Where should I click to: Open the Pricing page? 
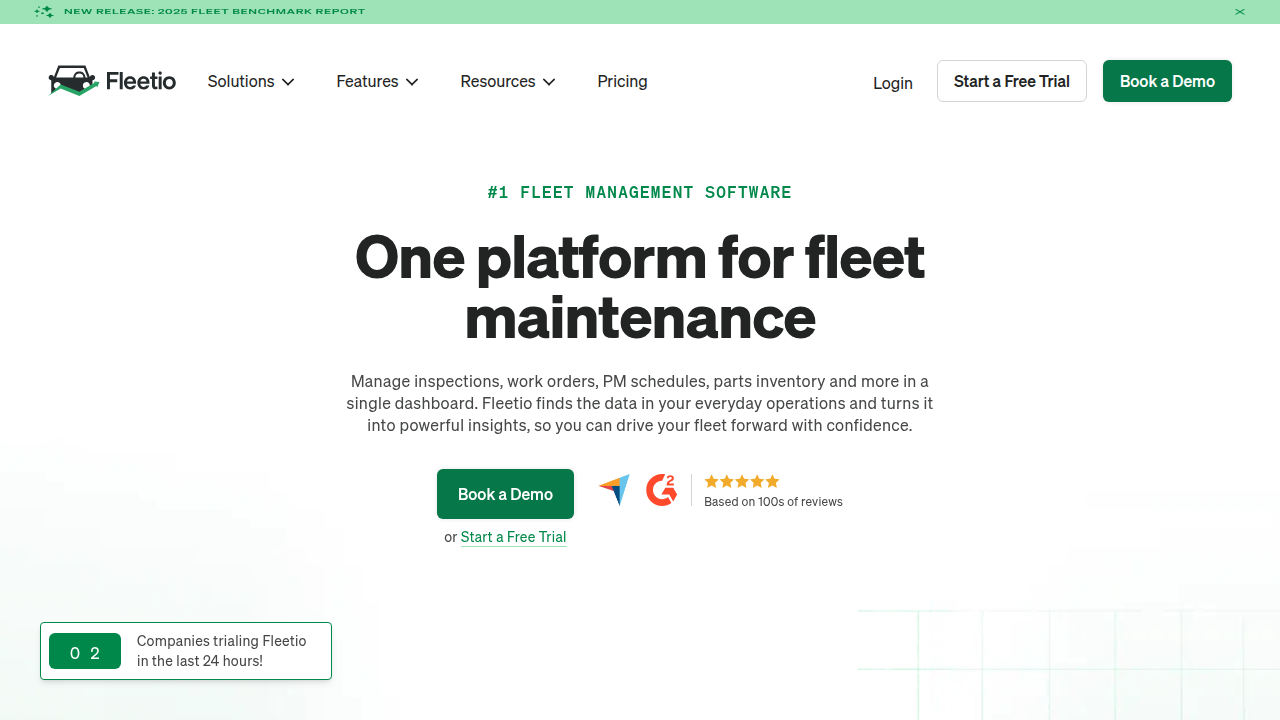[x=622, y=81]
